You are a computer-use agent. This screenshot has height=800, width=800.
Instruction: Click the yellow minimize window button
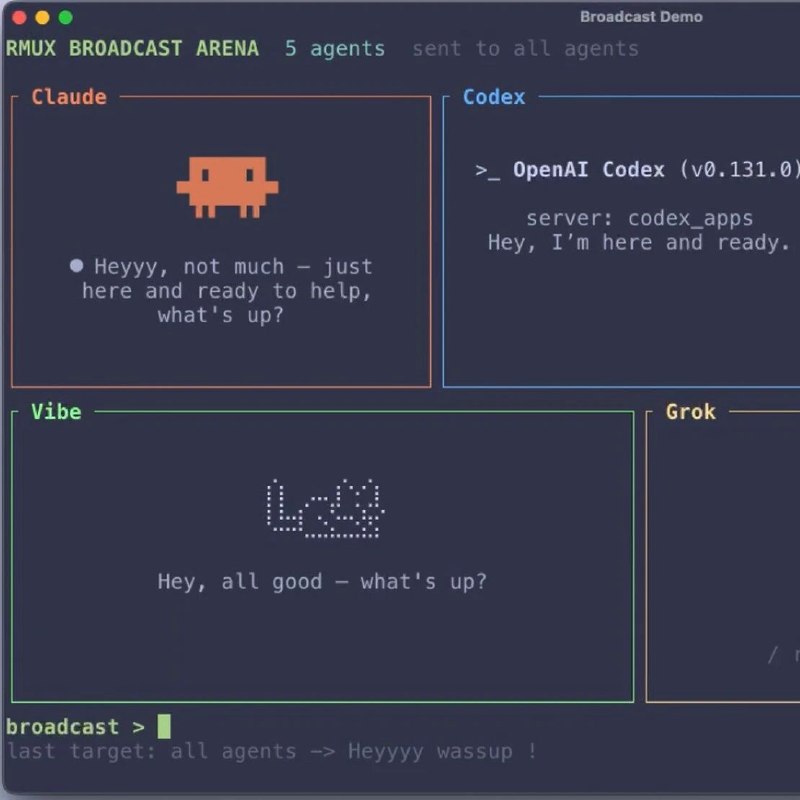click(x=42, y=18)
